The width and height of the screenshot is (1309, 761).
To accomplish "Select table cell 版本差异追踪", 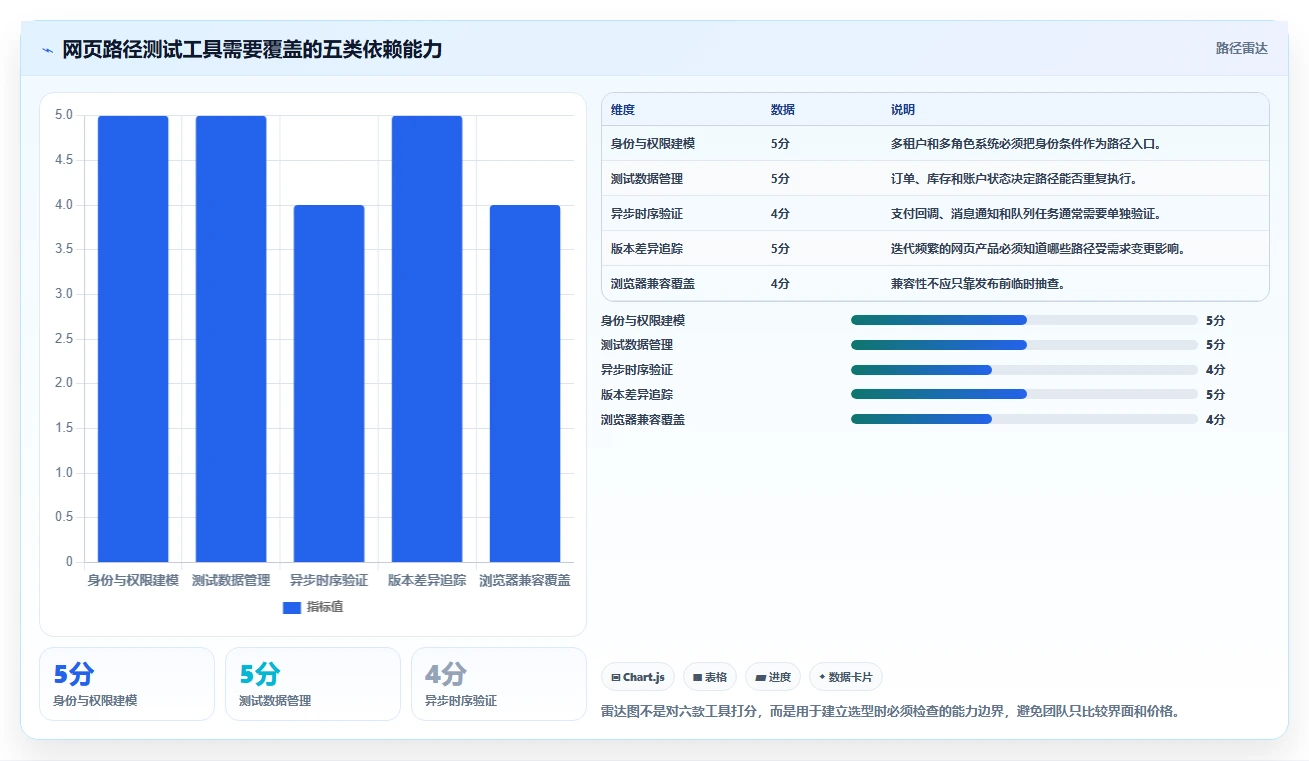I will [647, 248].
